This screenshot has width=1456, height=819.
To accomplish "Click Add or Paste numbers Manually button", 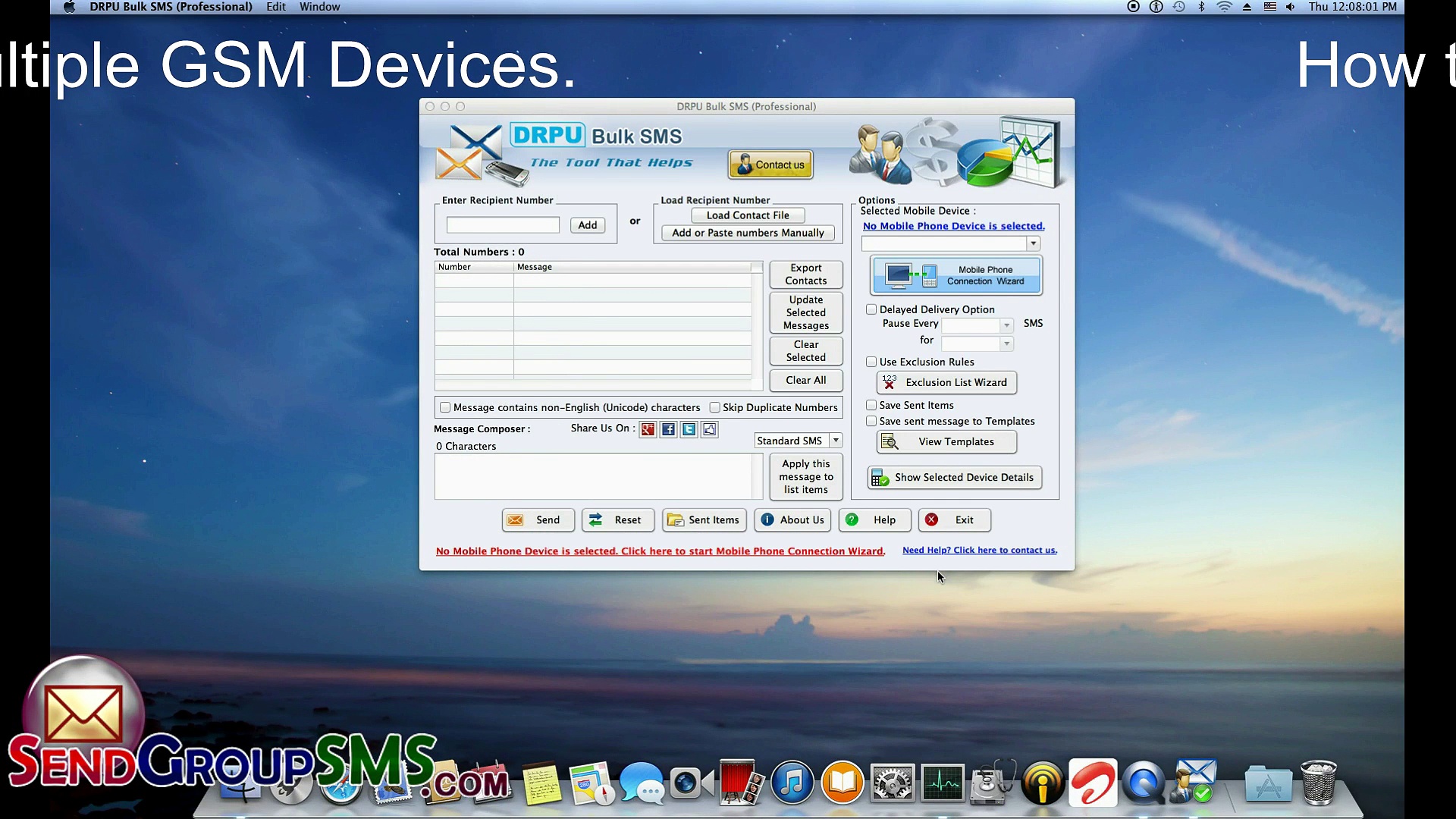I will [x=748, y=233].
